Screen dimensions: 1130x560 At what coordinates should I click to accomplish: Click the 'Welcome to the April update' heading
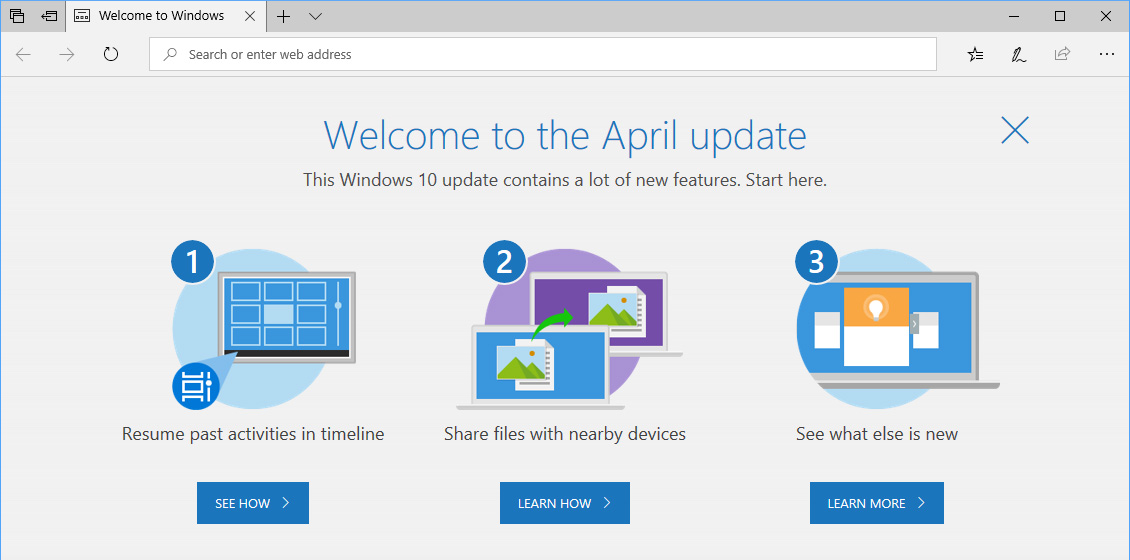point(565,135)
